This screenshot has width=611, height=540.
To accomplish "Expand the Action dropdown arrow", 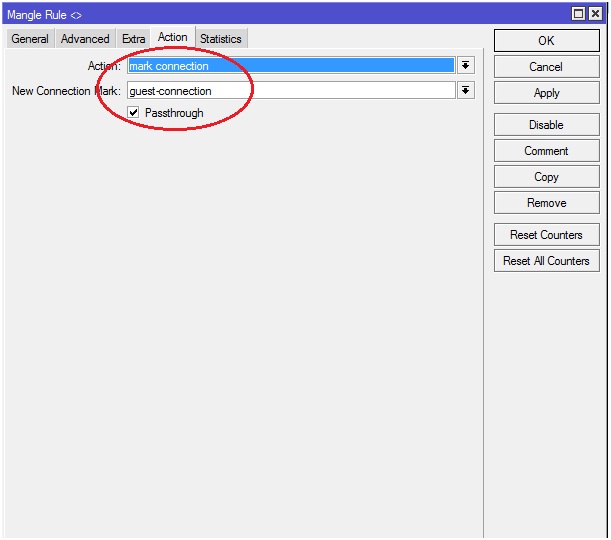I will [x=465, y=66].
